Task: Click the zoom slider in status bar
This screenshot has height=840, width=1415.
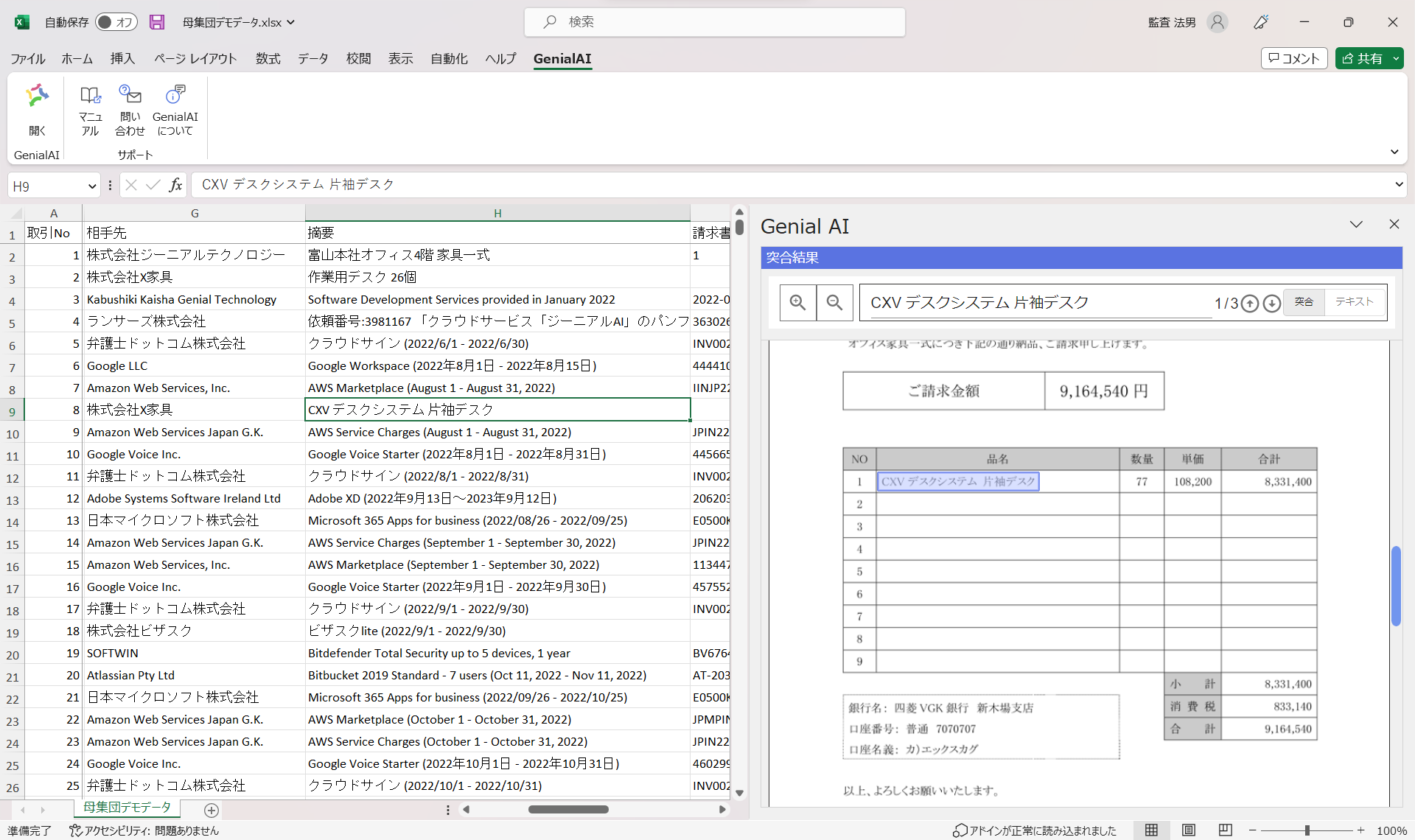Action: pos(1307,830)
